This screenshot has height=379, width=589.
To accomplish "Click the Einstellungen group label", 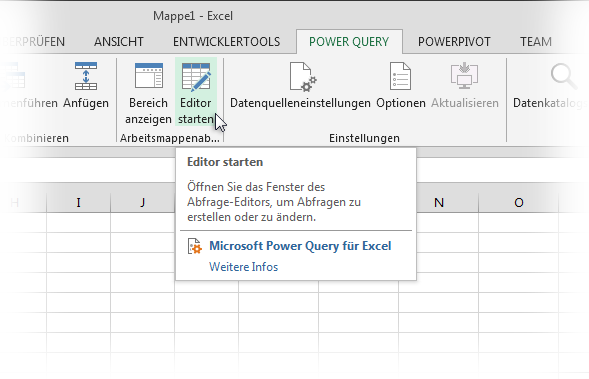I will pyautogui.click(x=364, y=138).
